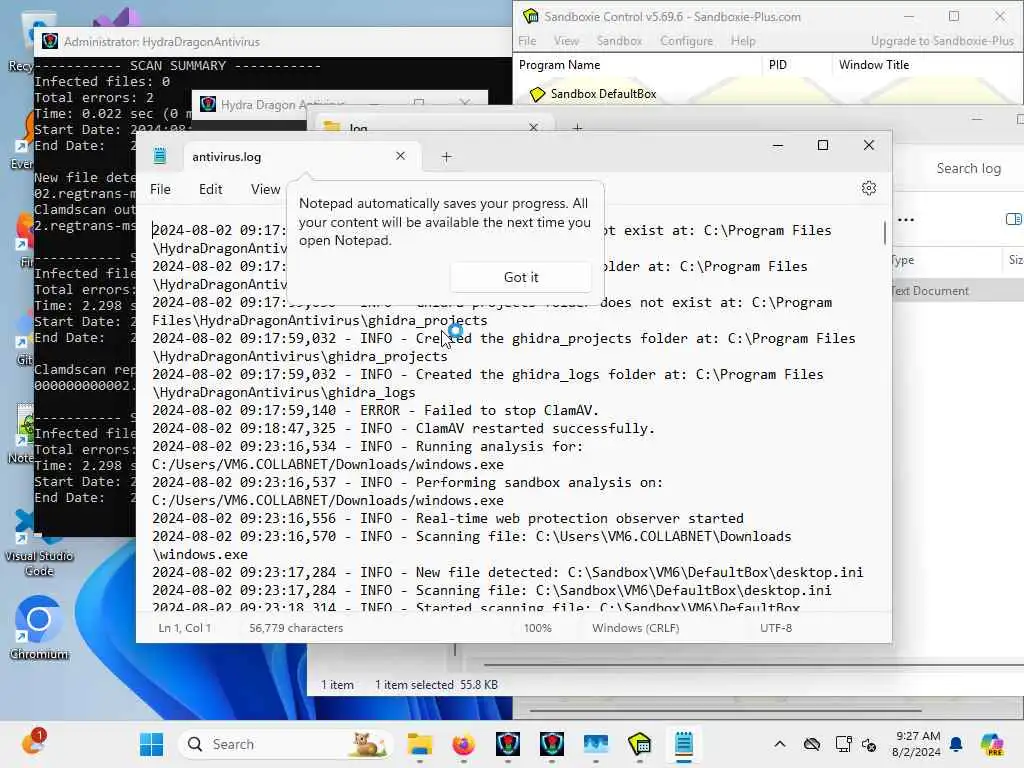Select the Text Document row in Explorer
The height and width of the screenshot is (768, 1024).
[957, 291]
